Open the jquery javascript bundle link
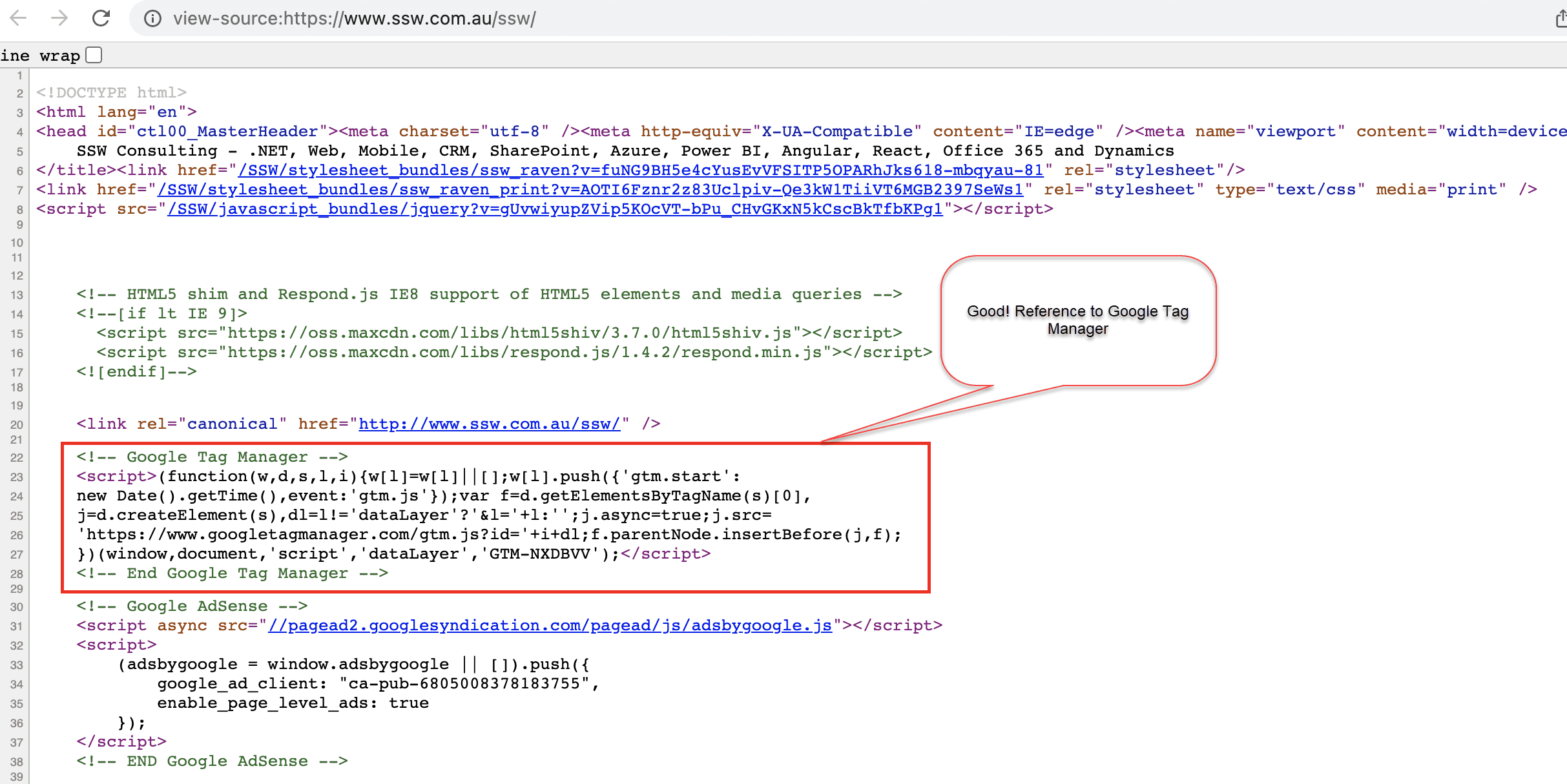The height and width of the screenshot is (784, 1567). 554,209
